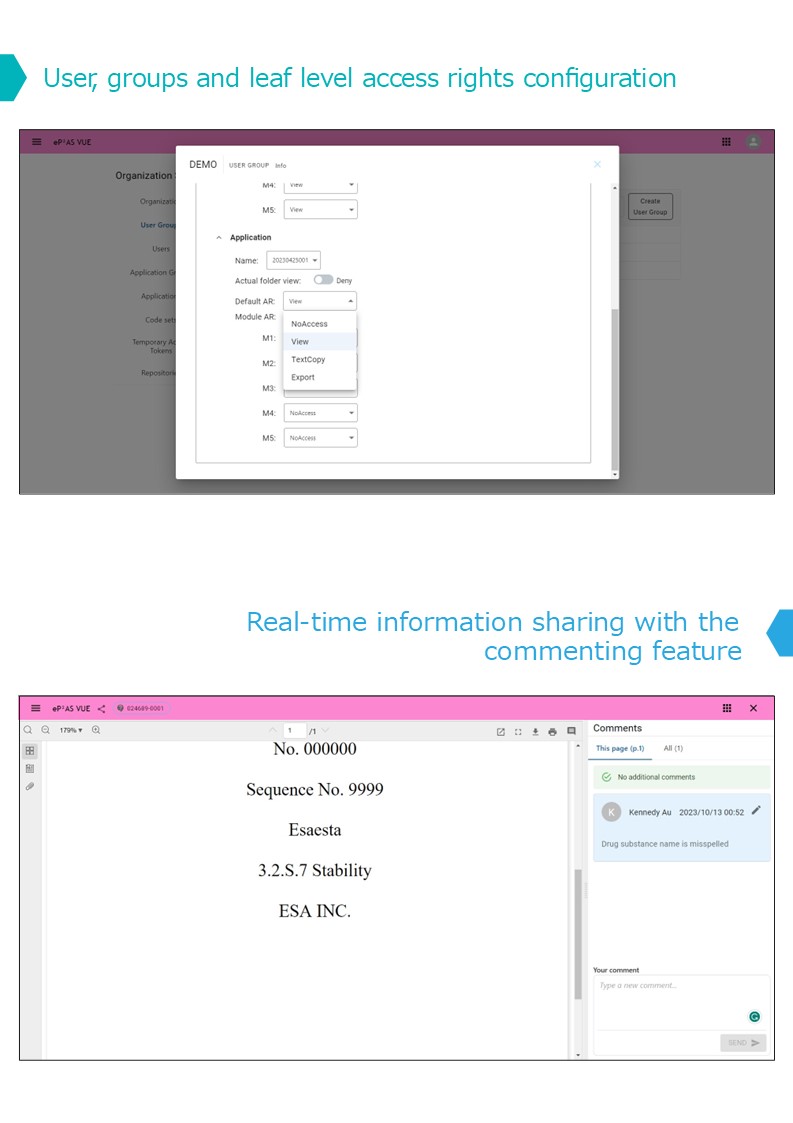The height and width of the screenshot is (1123, 793).
Task: Open the attachments paperclip in viewer sidebar
Action: tap(30, 787)
